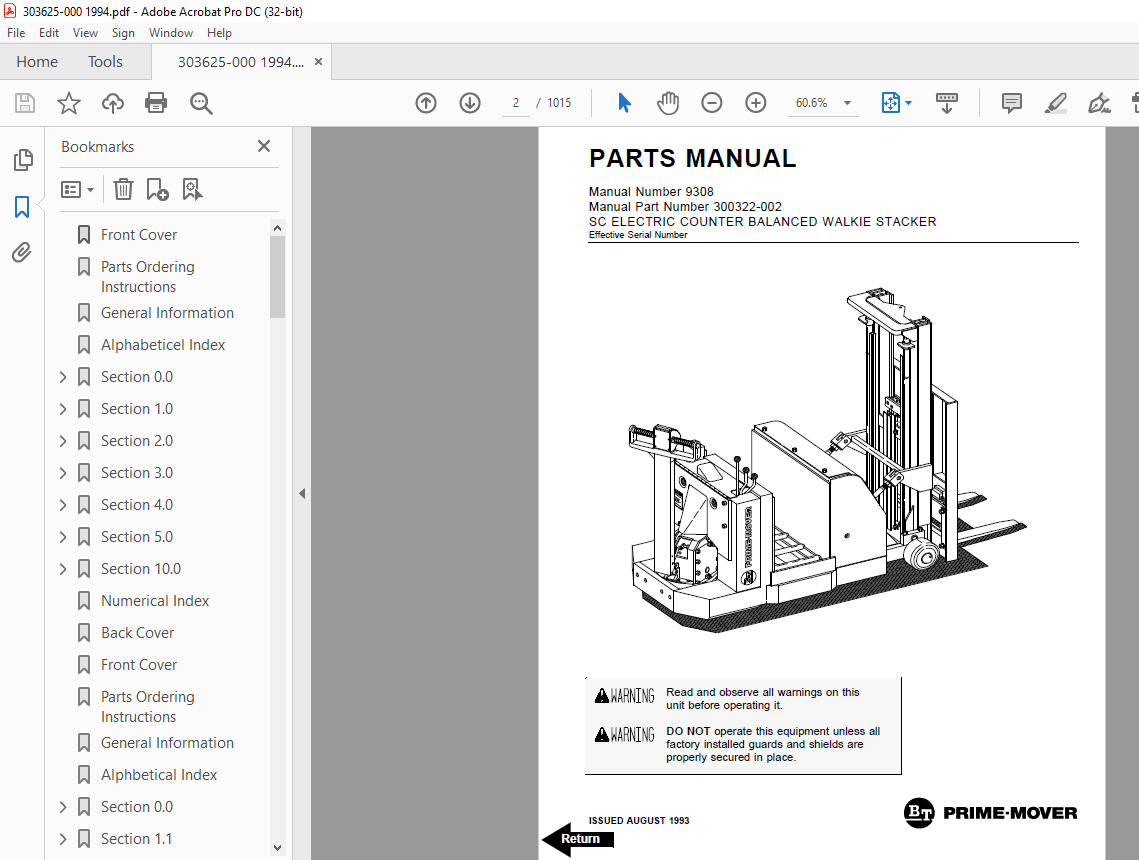Screen dimensions: 1139x860
Task: Collapse the navigation pane with side arrow
Action: 302,494
